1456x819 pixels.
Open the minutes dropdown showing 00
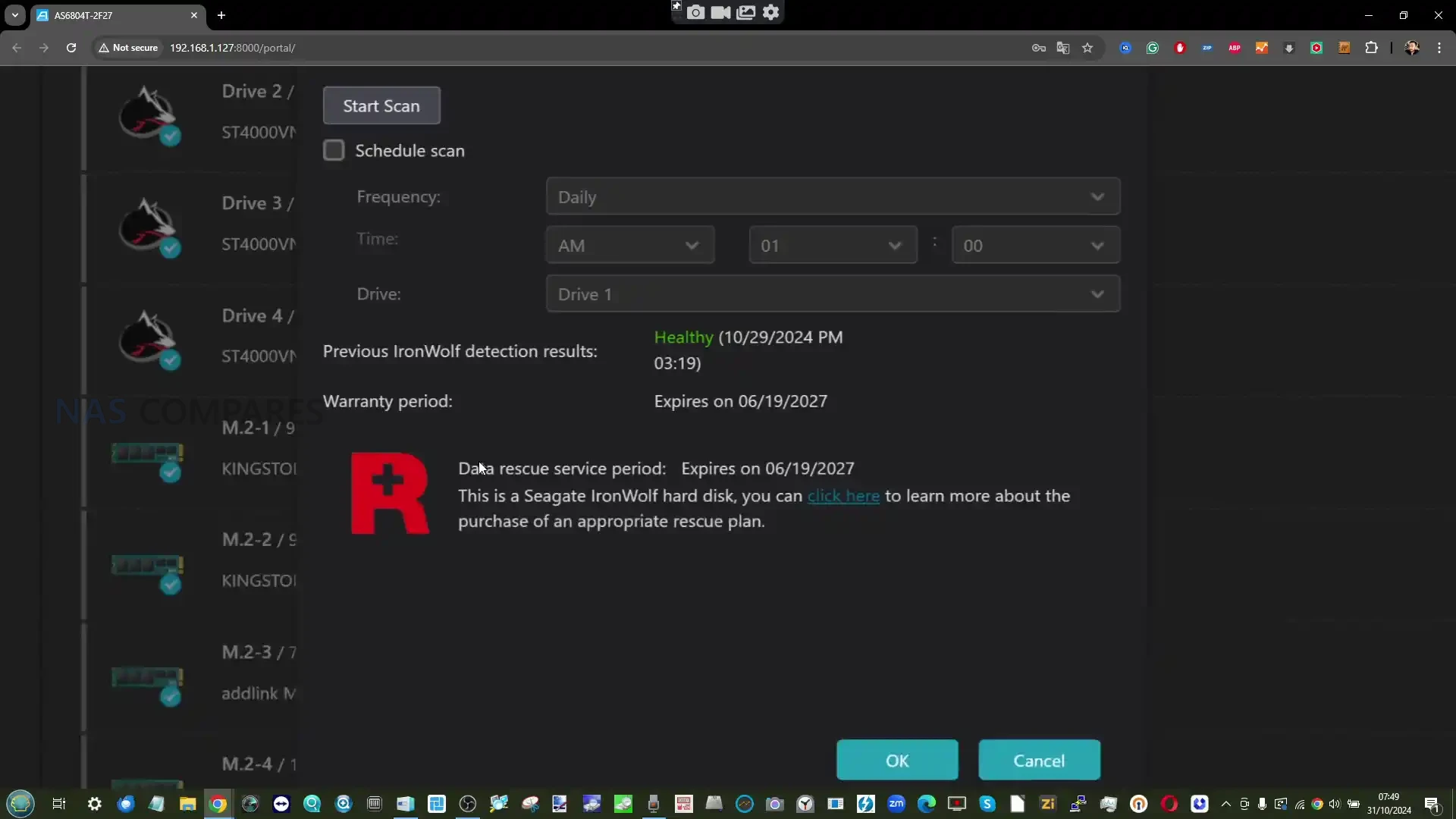pos(1035,246)
